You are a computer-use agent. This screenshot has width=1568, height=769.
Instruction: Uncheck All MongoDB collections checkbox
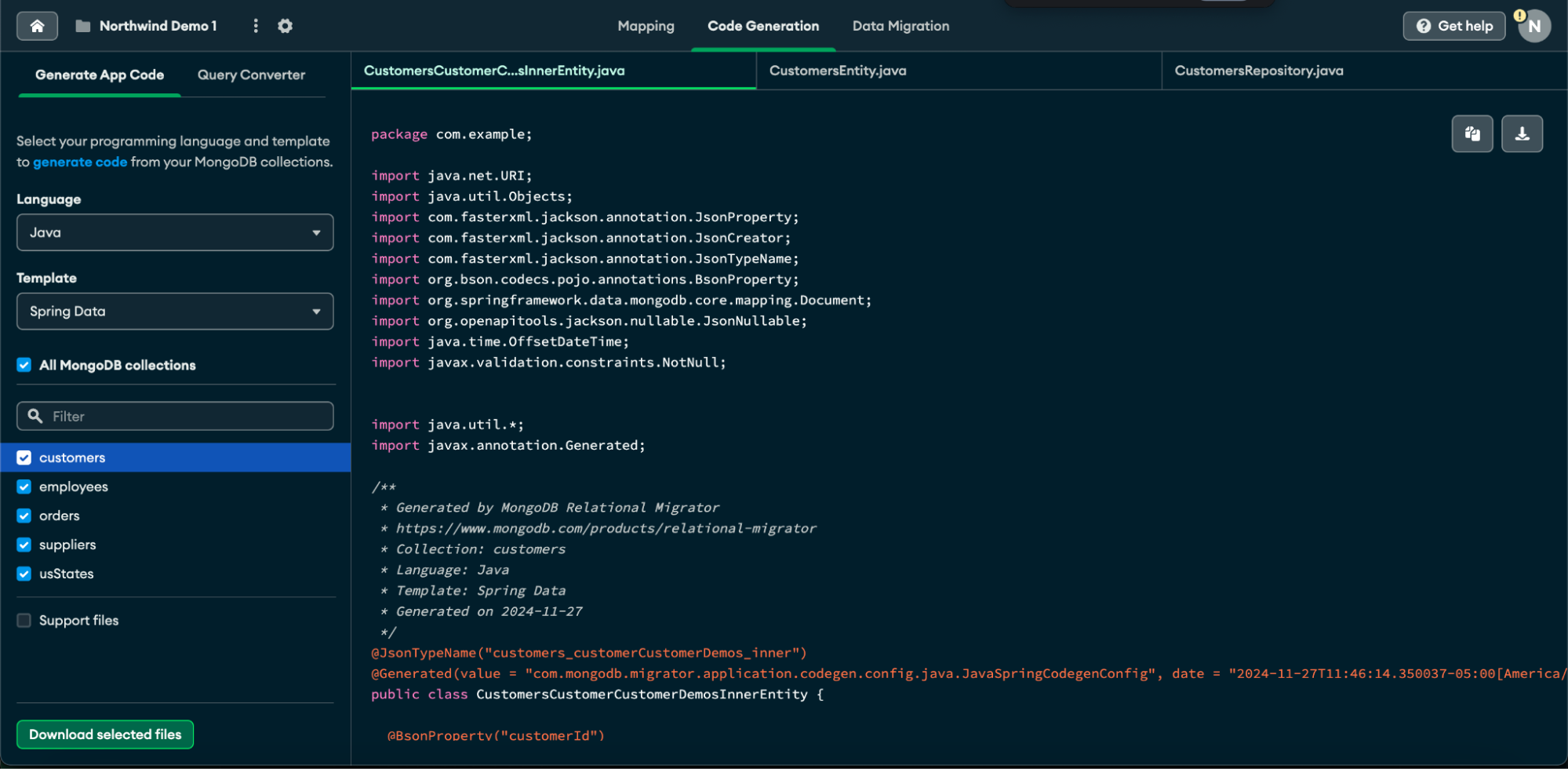click(x=24, y=365)
